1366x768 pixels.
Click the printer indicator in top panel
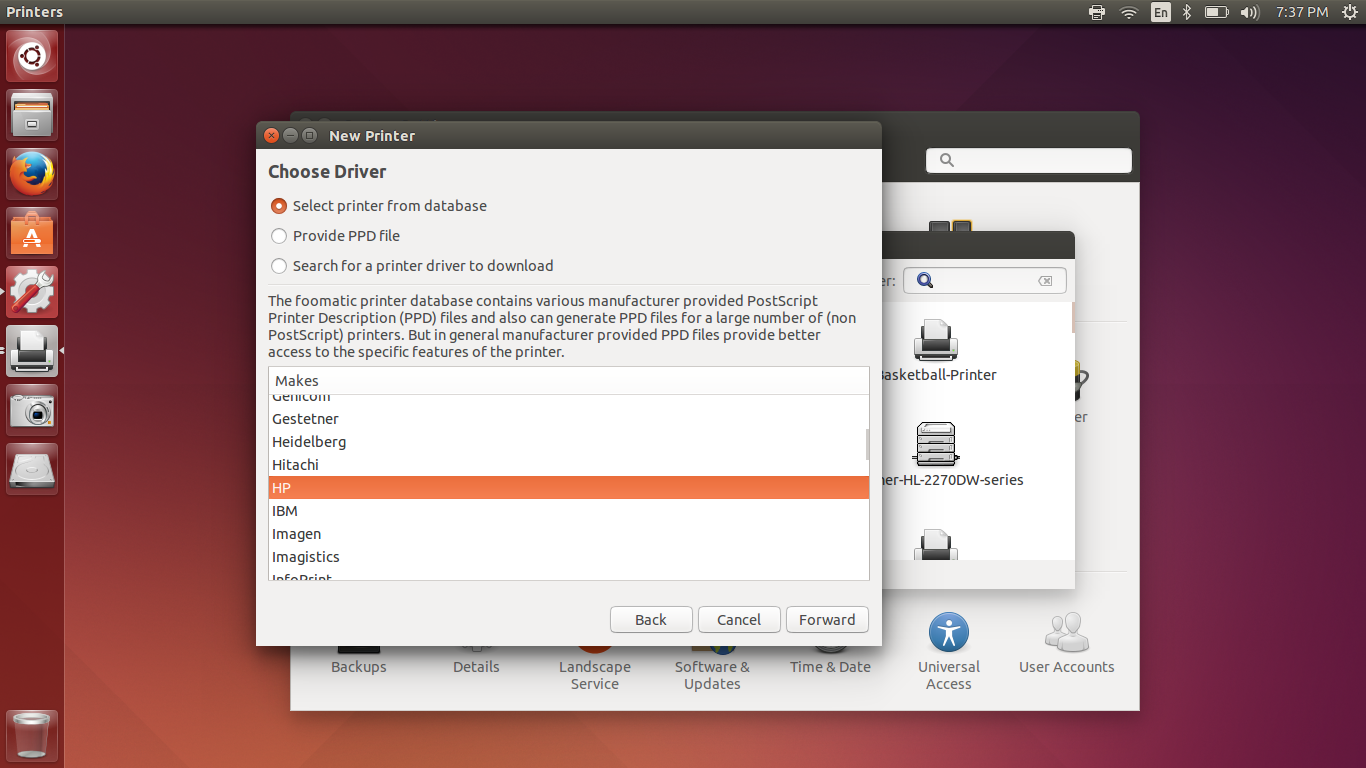(x=1097, y=12)
